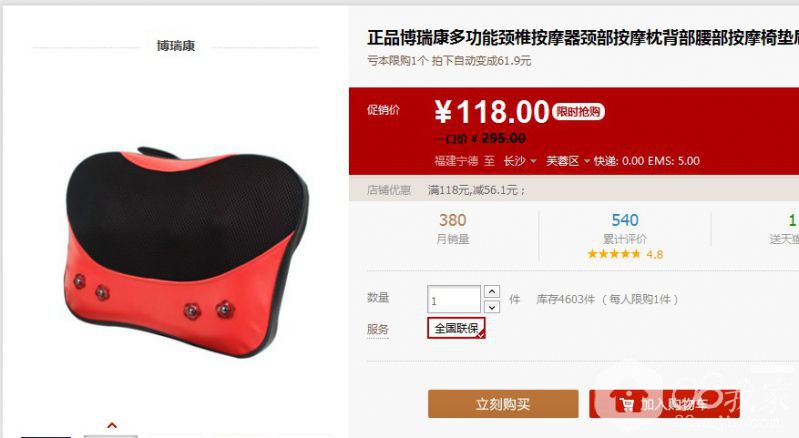The width and height of the screenshot is (799, 438).
Task: Click the 服务 service label
Action: pos(378,330)
